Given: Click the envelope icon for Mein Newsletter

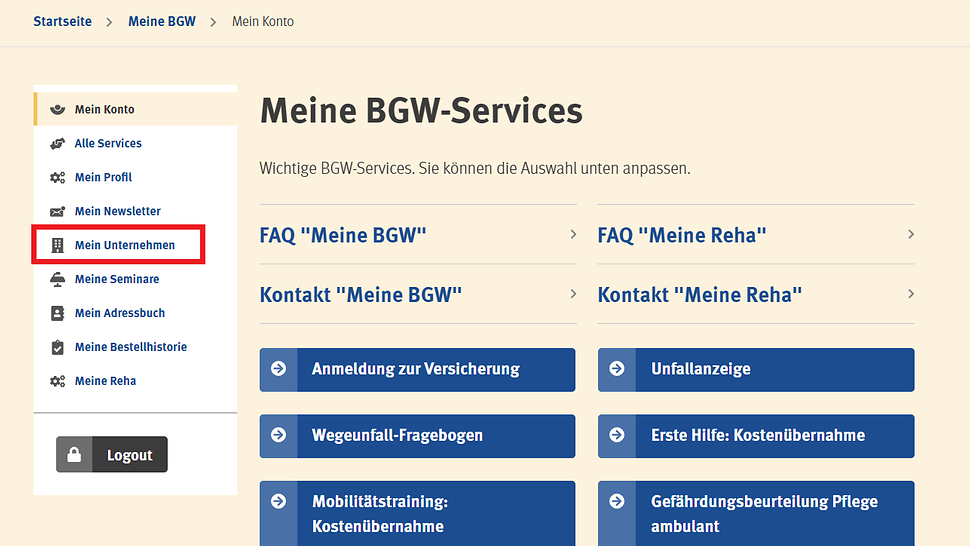Looking at the screenshot, I should click(x=58, y=211).
